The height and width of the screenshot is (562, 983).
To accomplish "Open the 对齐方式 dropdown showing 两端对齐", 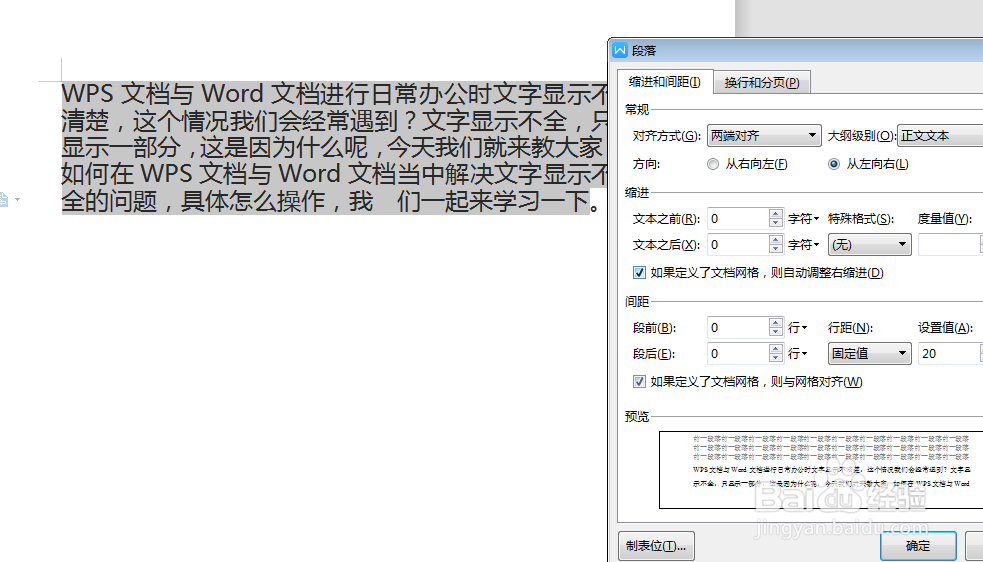I will coord(764,135).
